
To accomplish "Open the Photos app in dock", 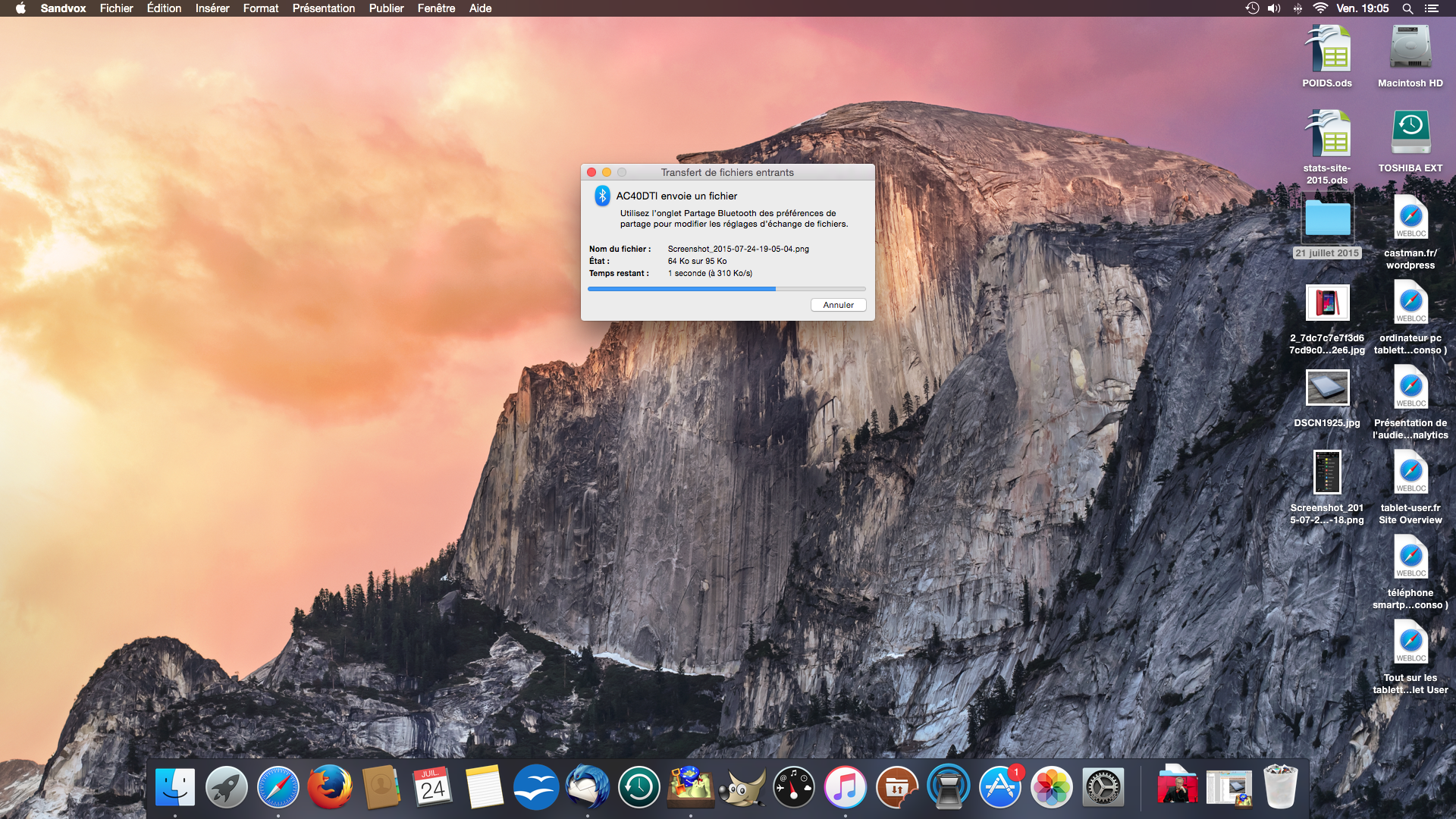I will 1051,788.
